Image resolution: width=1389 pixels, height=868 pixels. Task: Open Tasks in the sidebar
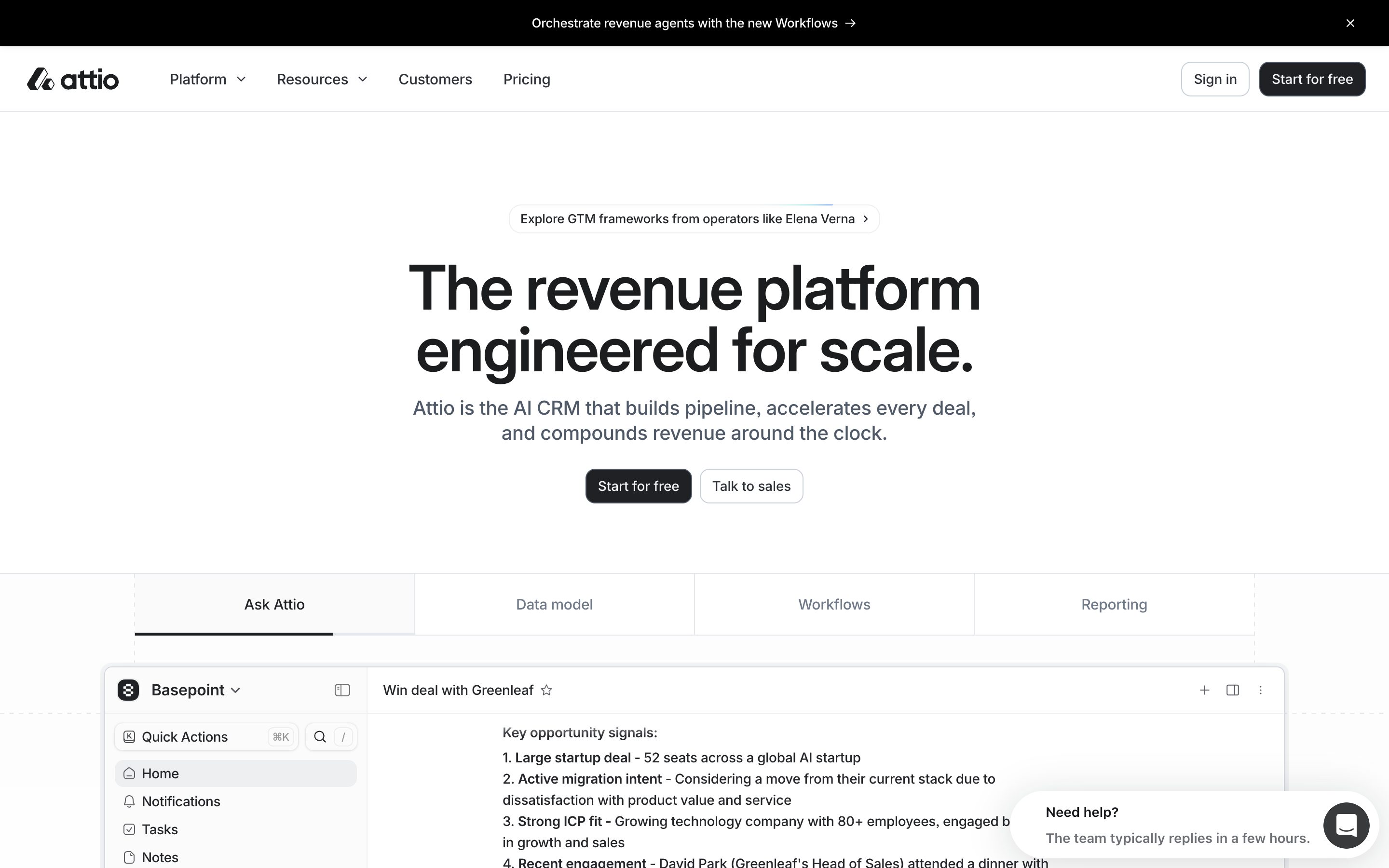point(235,829)
